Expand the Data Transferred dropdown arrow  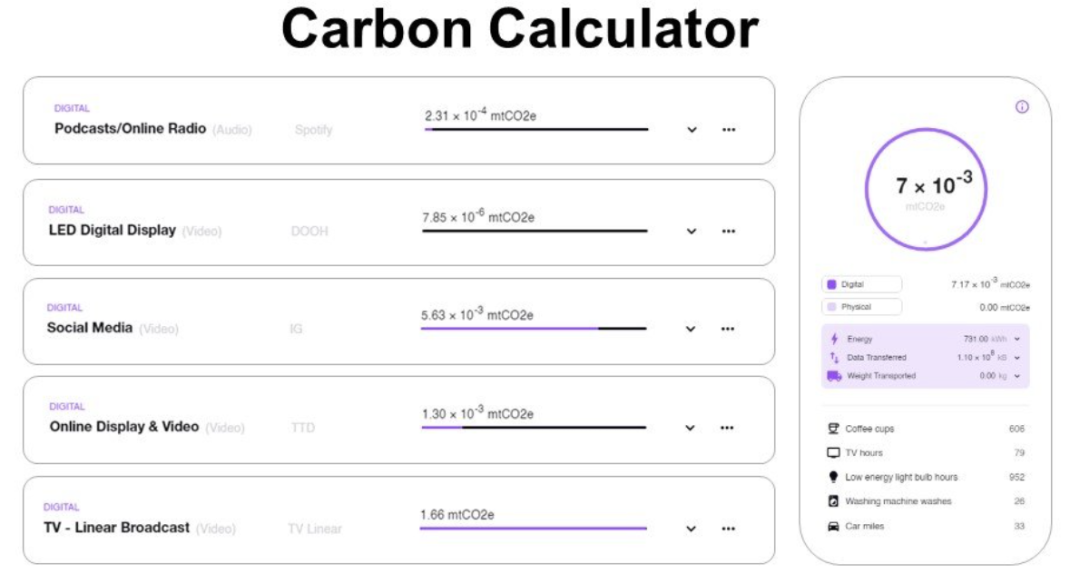(x=1017, y=357)
